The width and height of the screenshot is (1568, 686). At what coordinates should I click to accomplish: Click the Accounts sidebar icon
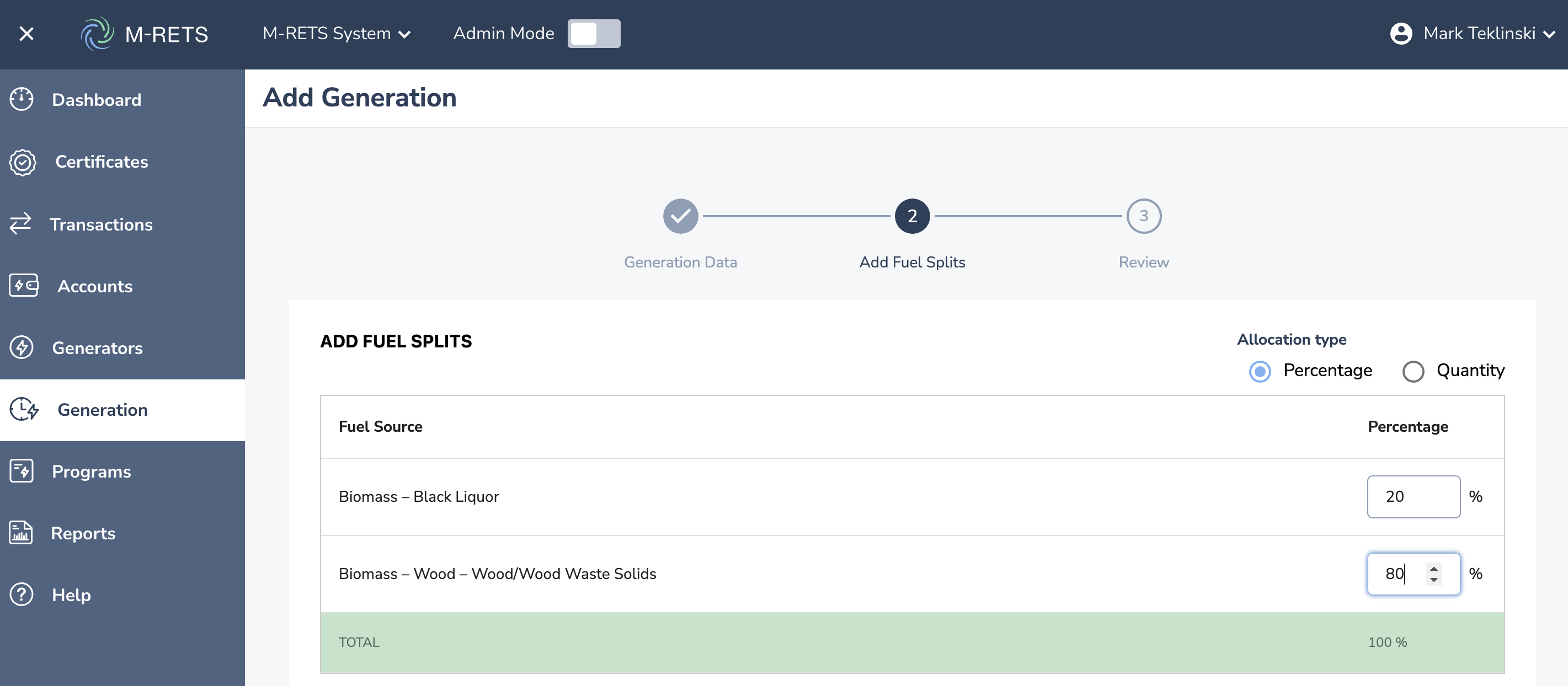point(24,285)
